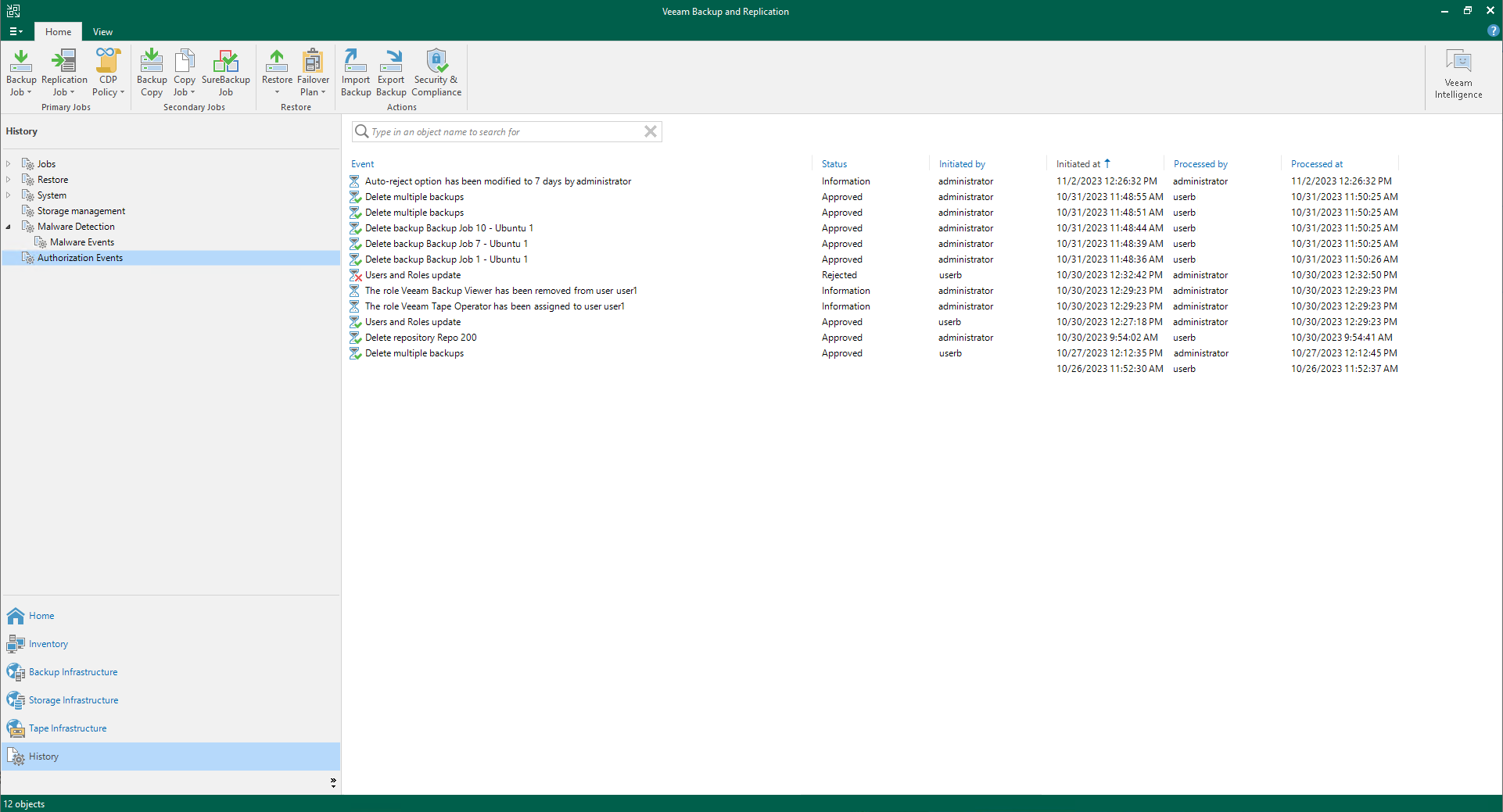Open the Replication Job ribbon button
This screenshot has height=812, width=1503.
[x=64, y=73]
